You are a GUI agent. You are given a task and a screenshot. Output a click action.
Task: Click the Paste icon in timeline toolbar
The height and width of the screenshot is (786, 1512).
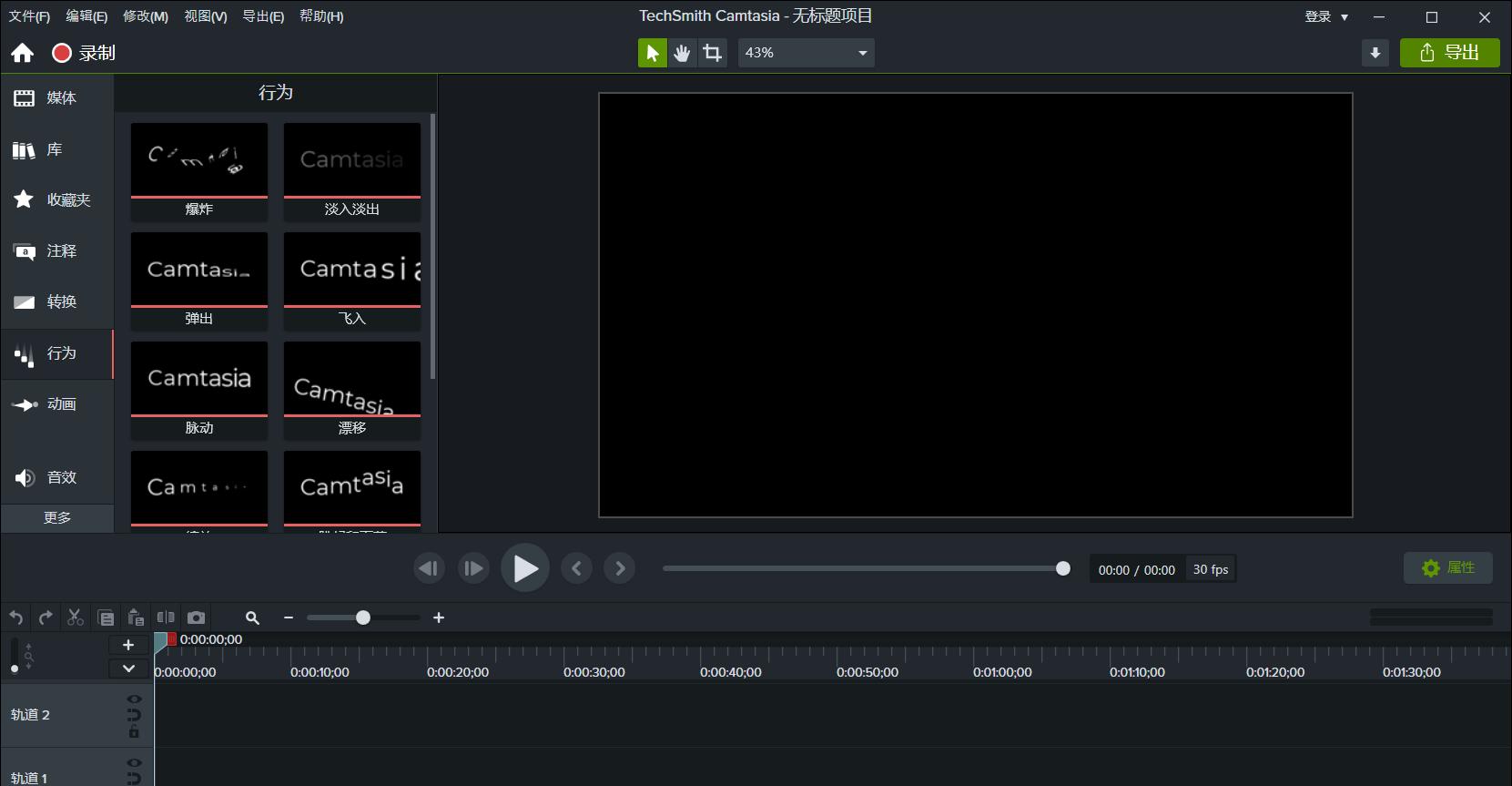pyautogui.click(x=136, y=618)
